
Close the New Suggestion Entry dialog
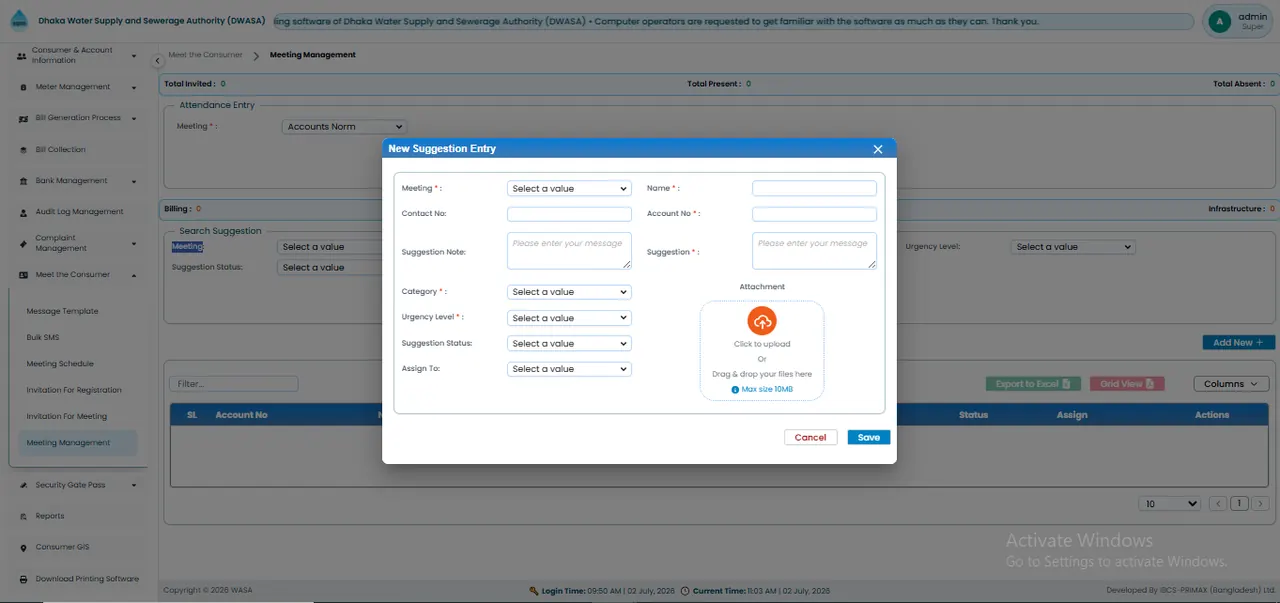point(878,149)
